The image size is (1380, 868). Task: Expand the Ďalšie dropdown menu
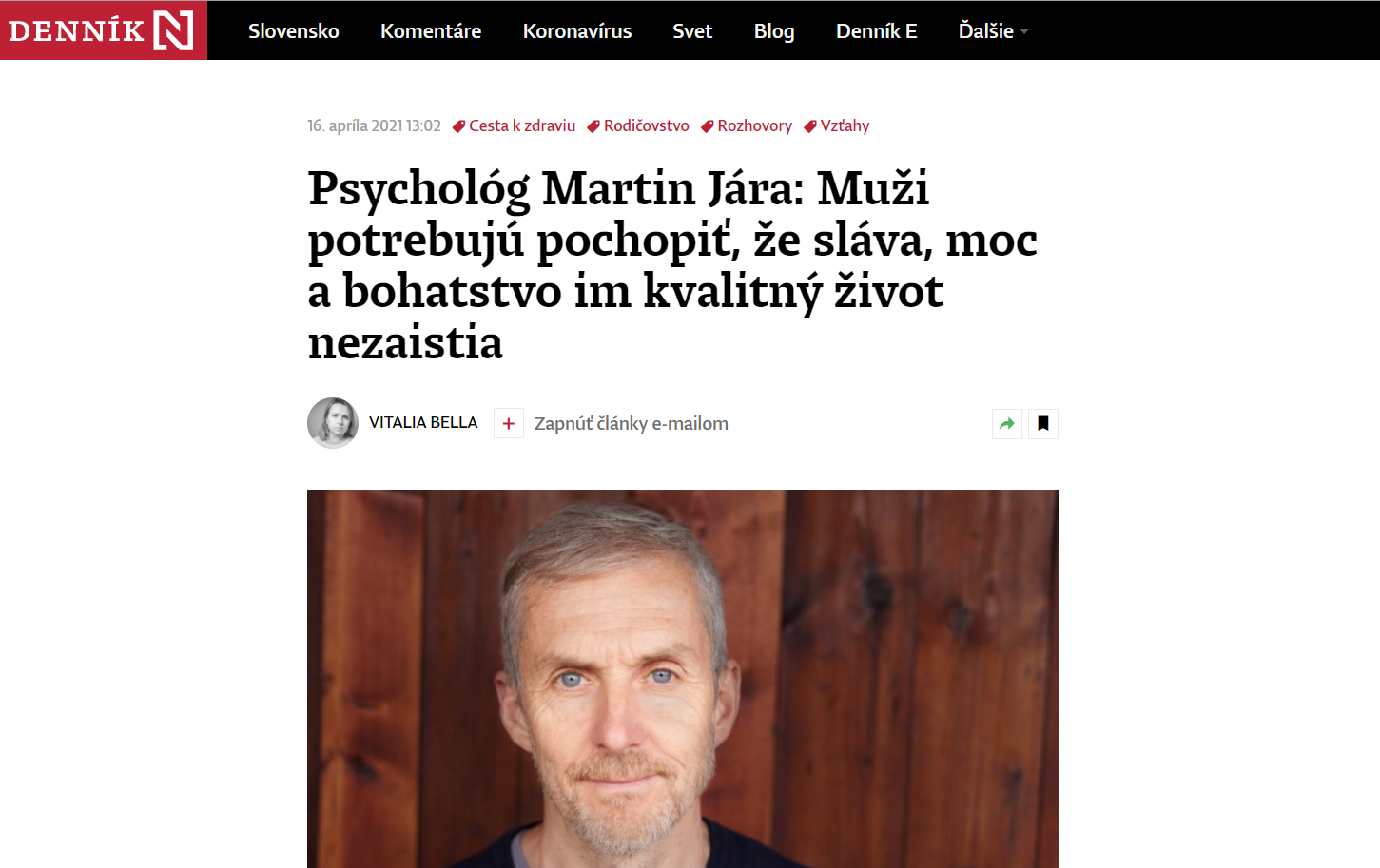click(993, 31)
